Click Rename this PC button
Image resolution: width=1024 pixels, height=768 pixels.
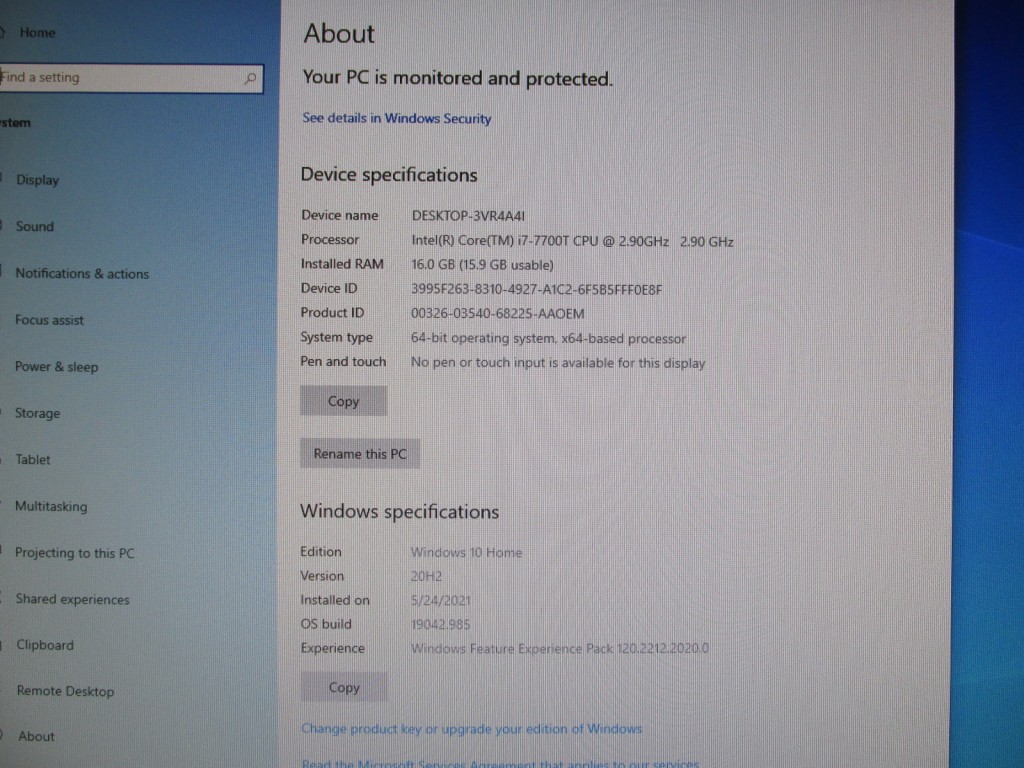(x=360, y=454)
